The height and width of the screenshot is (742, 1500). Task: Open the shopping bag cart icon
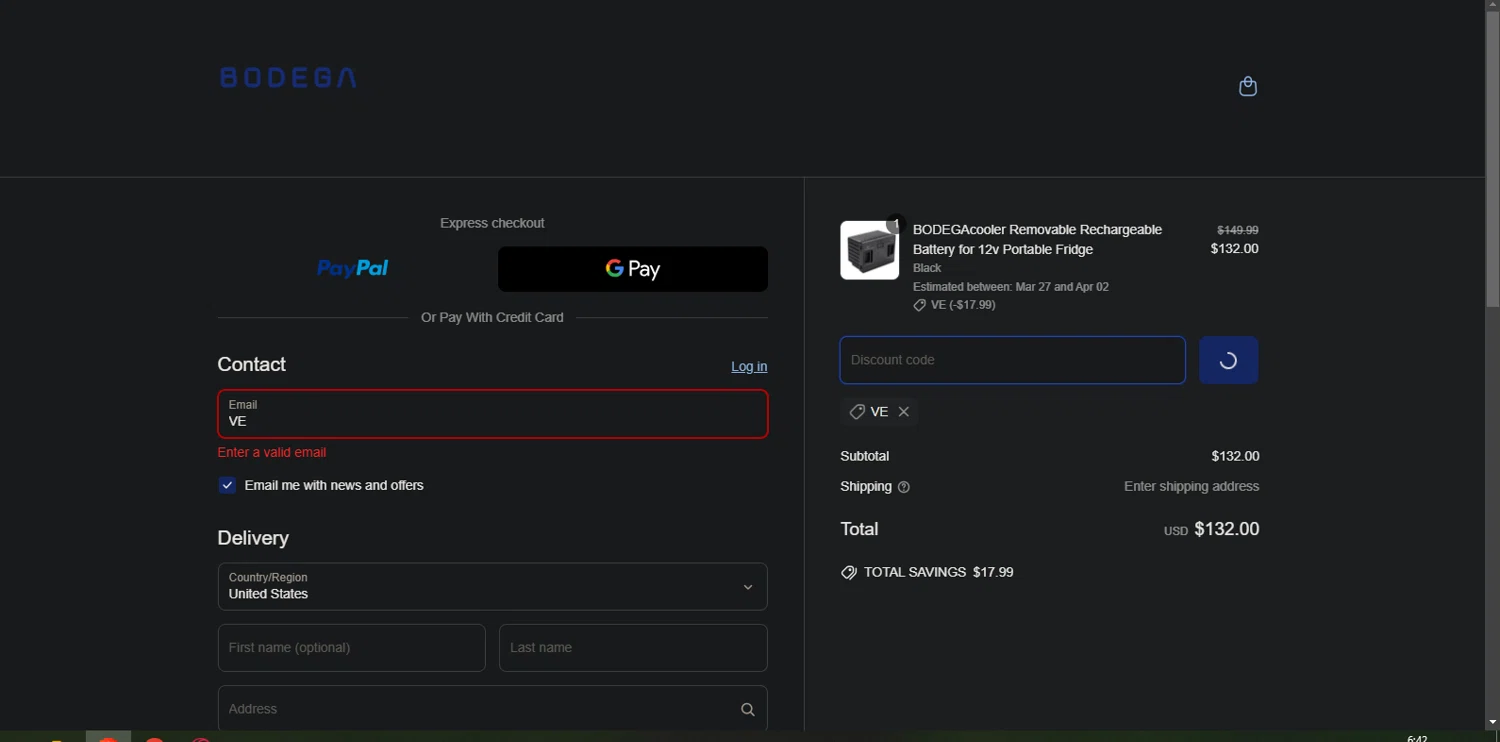click(1248, 86)
